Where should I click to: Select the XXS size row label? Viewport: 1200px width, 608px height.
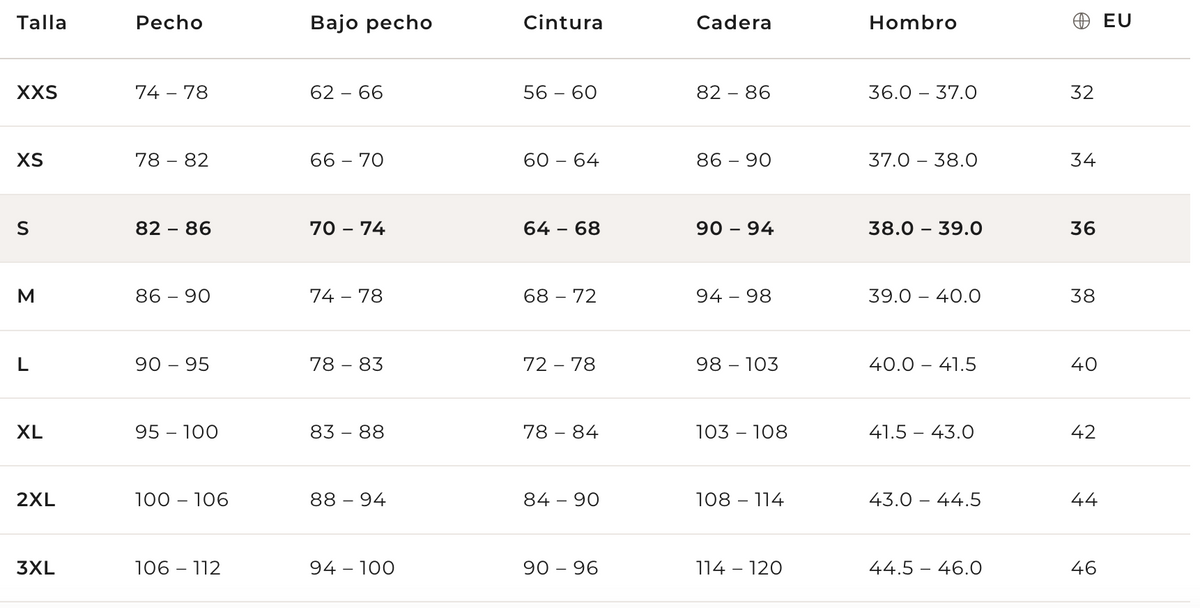point(38,92)
